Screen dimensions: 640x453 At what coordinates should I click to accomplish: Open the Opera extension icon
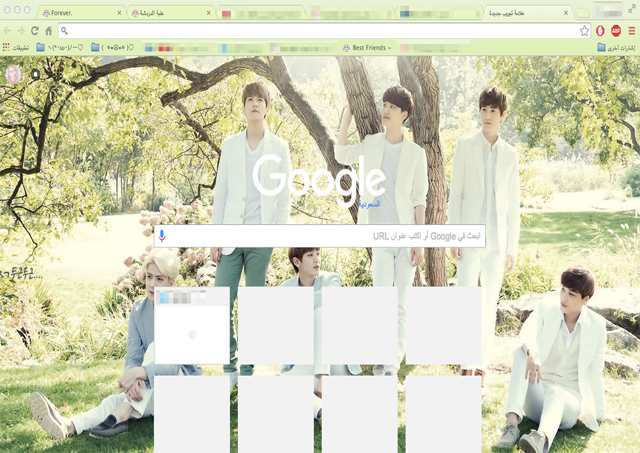[601, 31]
